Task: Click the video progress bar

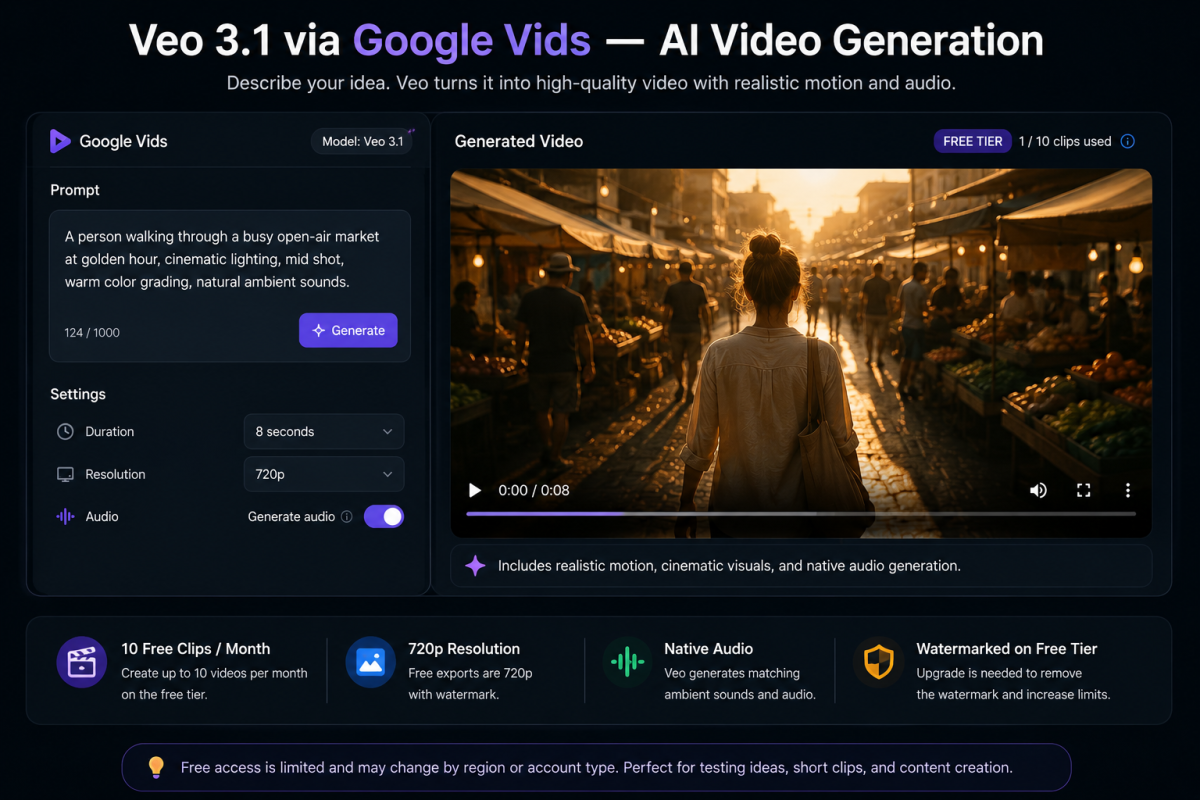Action: pos(801,513)
